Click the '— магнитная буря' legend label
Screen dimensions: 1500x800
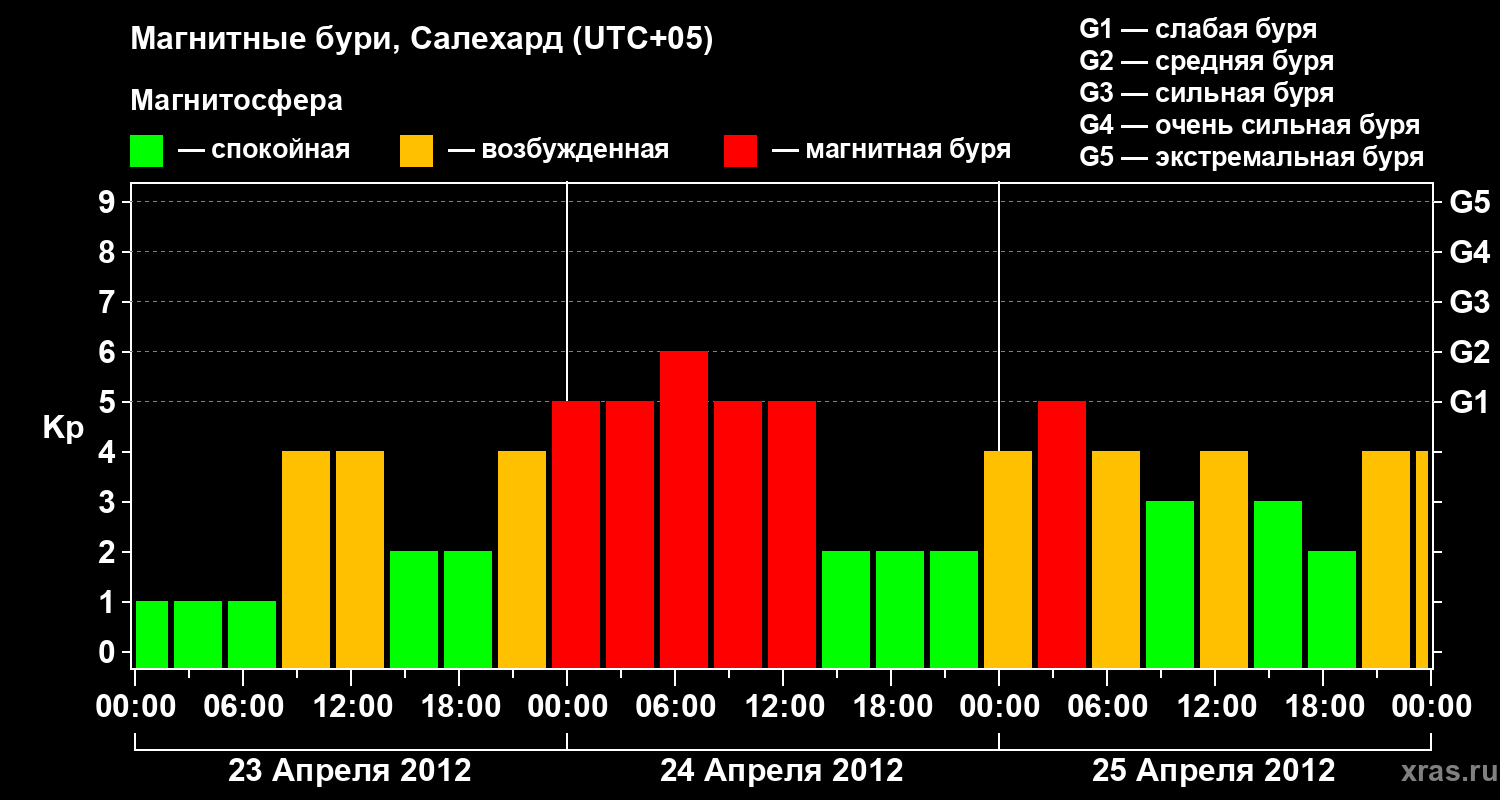coord(891,150)
